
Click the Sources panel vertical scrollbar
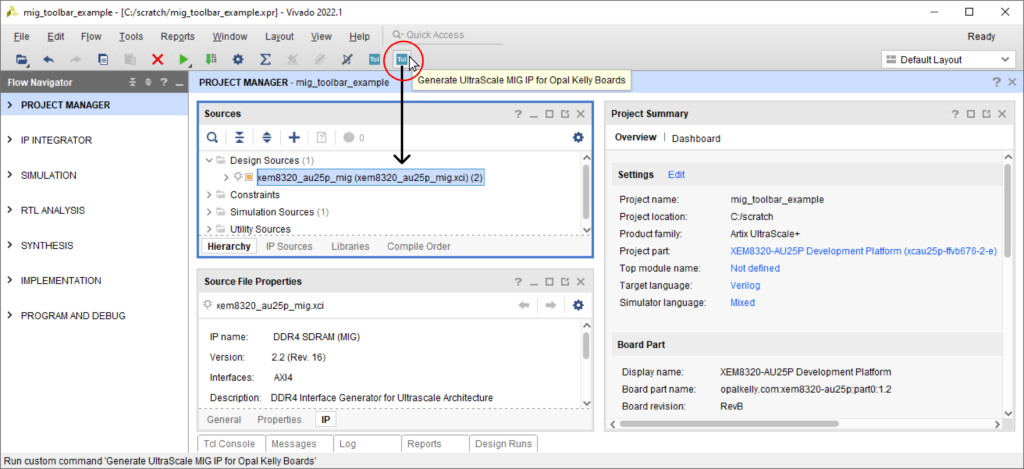coord(586,190)
